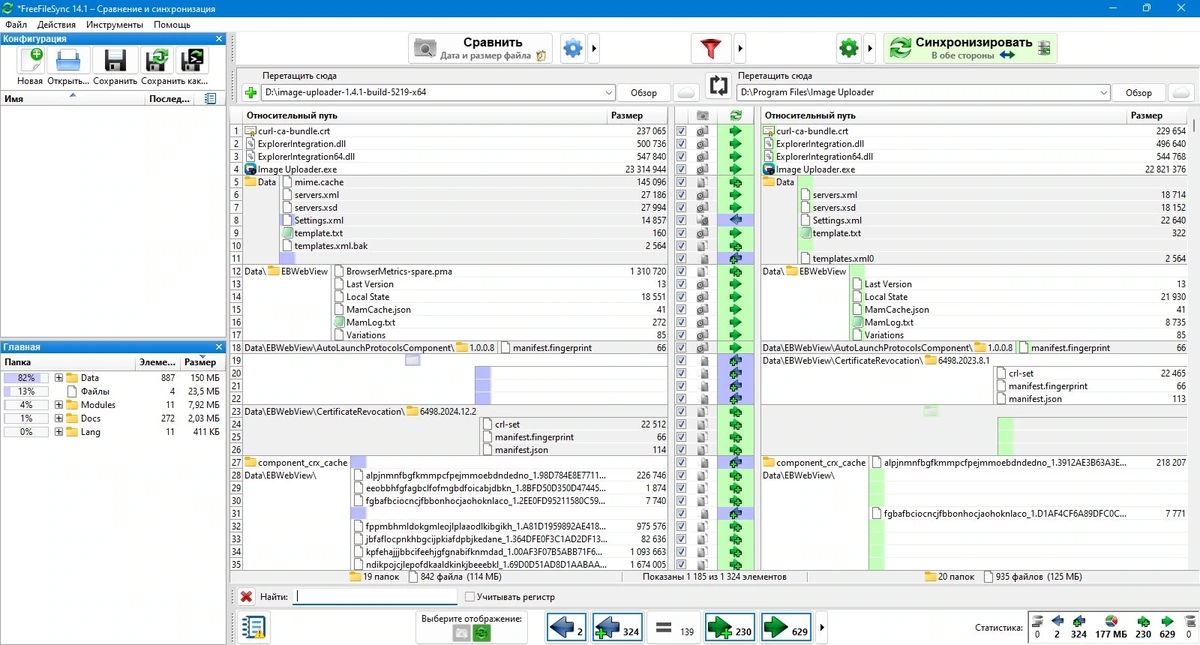
Task: Open the red funnel filter settings
Action: coord(711,48)
